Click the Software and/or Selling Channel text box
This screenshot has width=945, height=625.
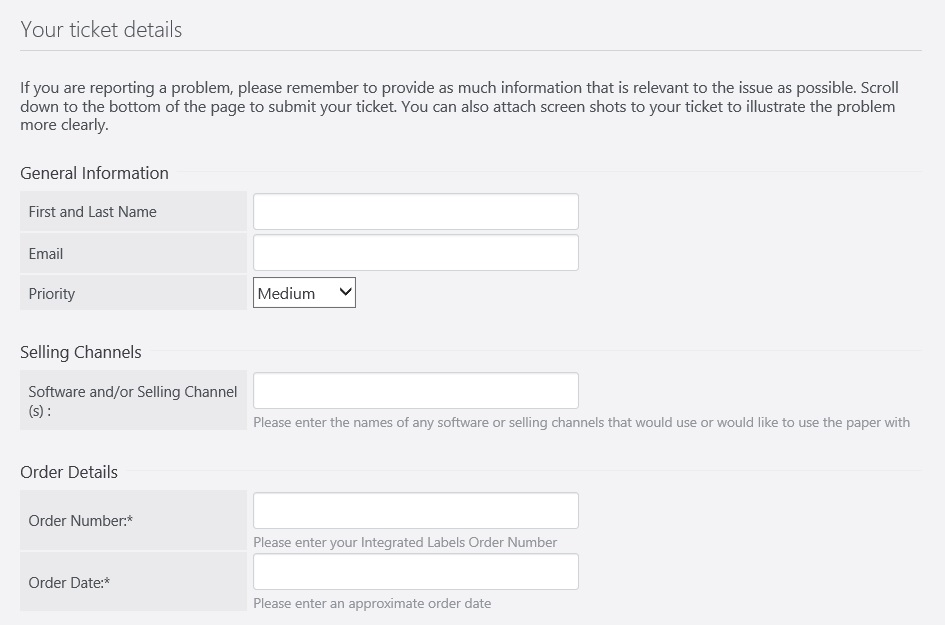pos(416,391)
